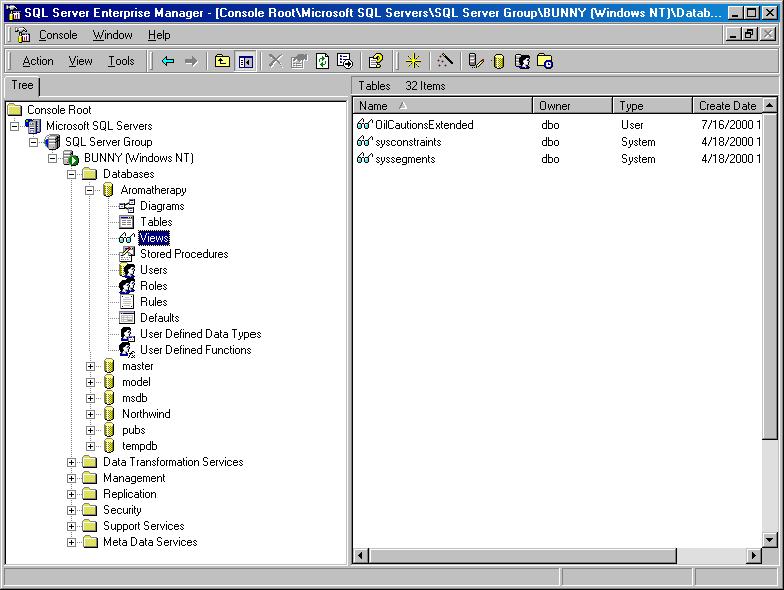This screenshot has width=784, height=590.
Task: Select the Stored Procedures node icon
Action: point(127,254)
